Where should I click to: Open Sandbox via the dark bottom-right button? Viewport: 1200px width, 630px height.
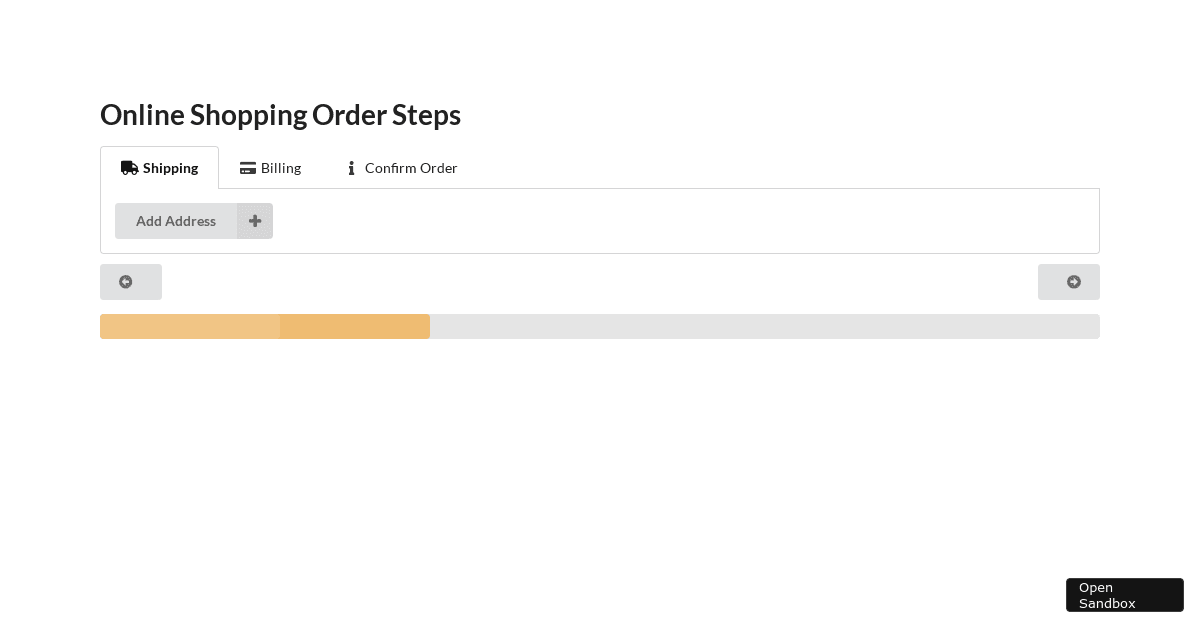coord(1125,595)
